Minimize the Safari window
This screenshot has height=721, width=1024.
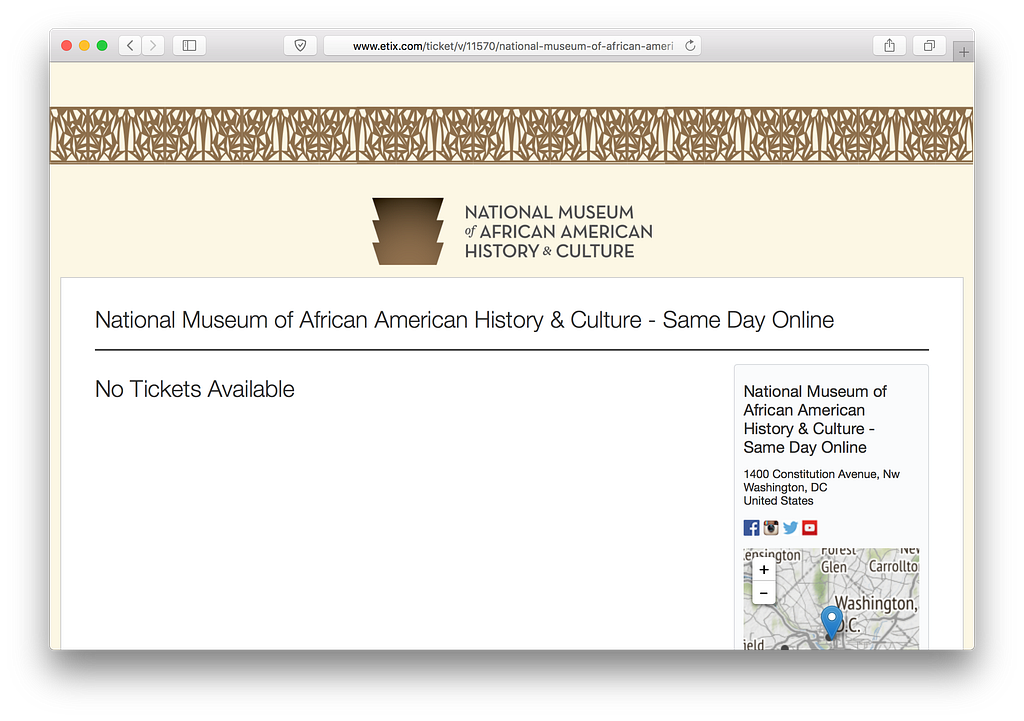84,45
